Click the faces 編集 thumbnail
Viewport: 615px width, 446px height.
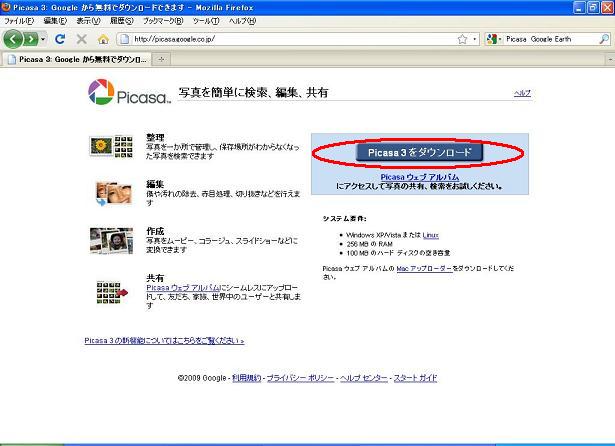coord(113,193)
